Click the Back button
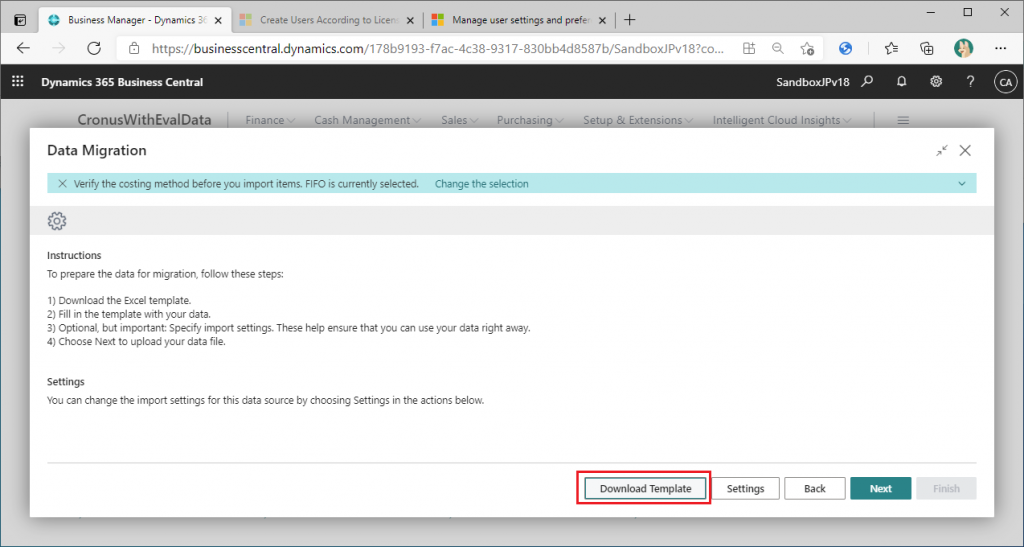This screenshot has height=547, width=1024. [814, 488]
